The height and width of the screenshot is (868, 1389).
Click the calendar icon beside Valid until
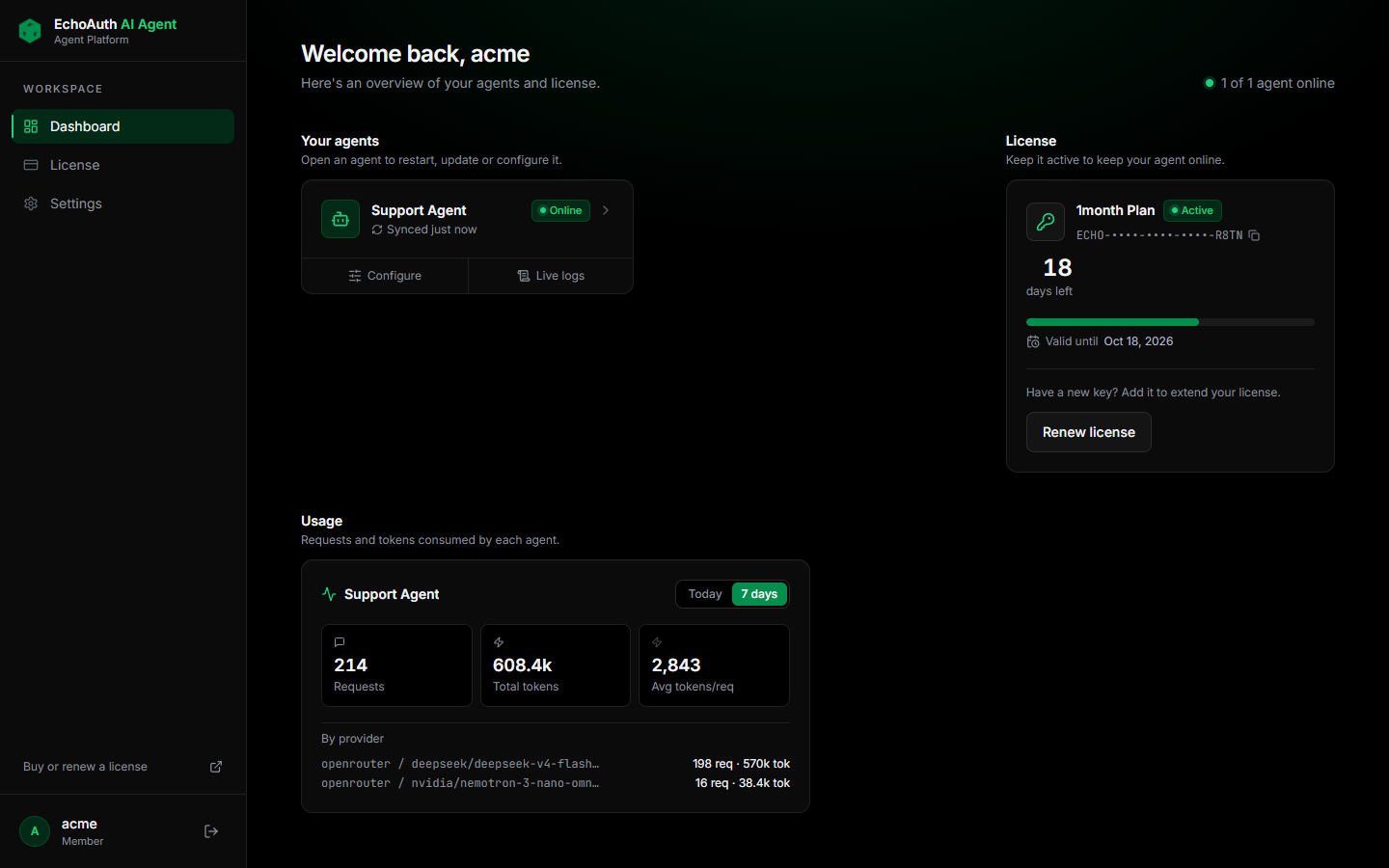coord(1033,341)
